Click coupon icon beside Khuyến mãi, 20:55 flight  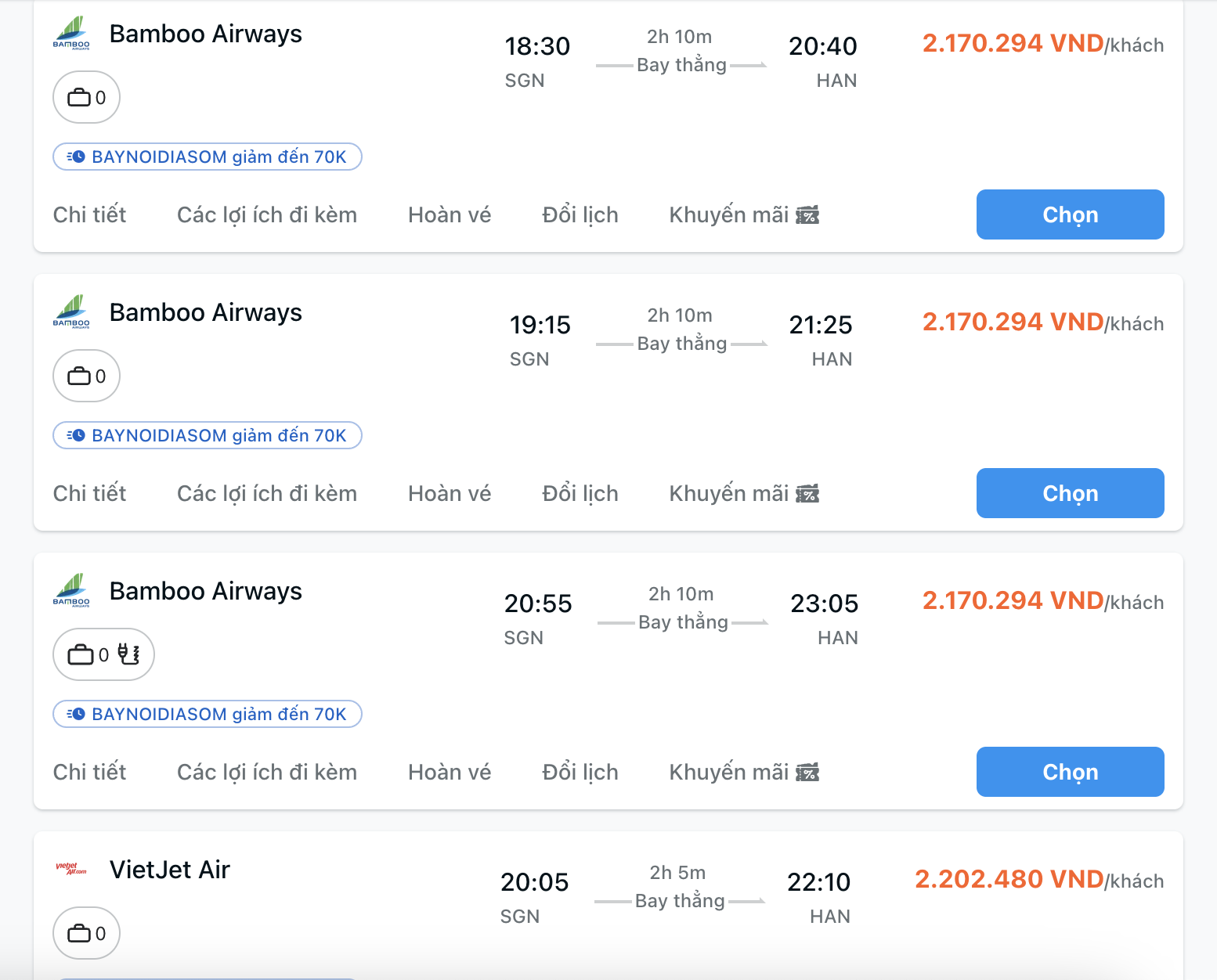pos(807,773)
